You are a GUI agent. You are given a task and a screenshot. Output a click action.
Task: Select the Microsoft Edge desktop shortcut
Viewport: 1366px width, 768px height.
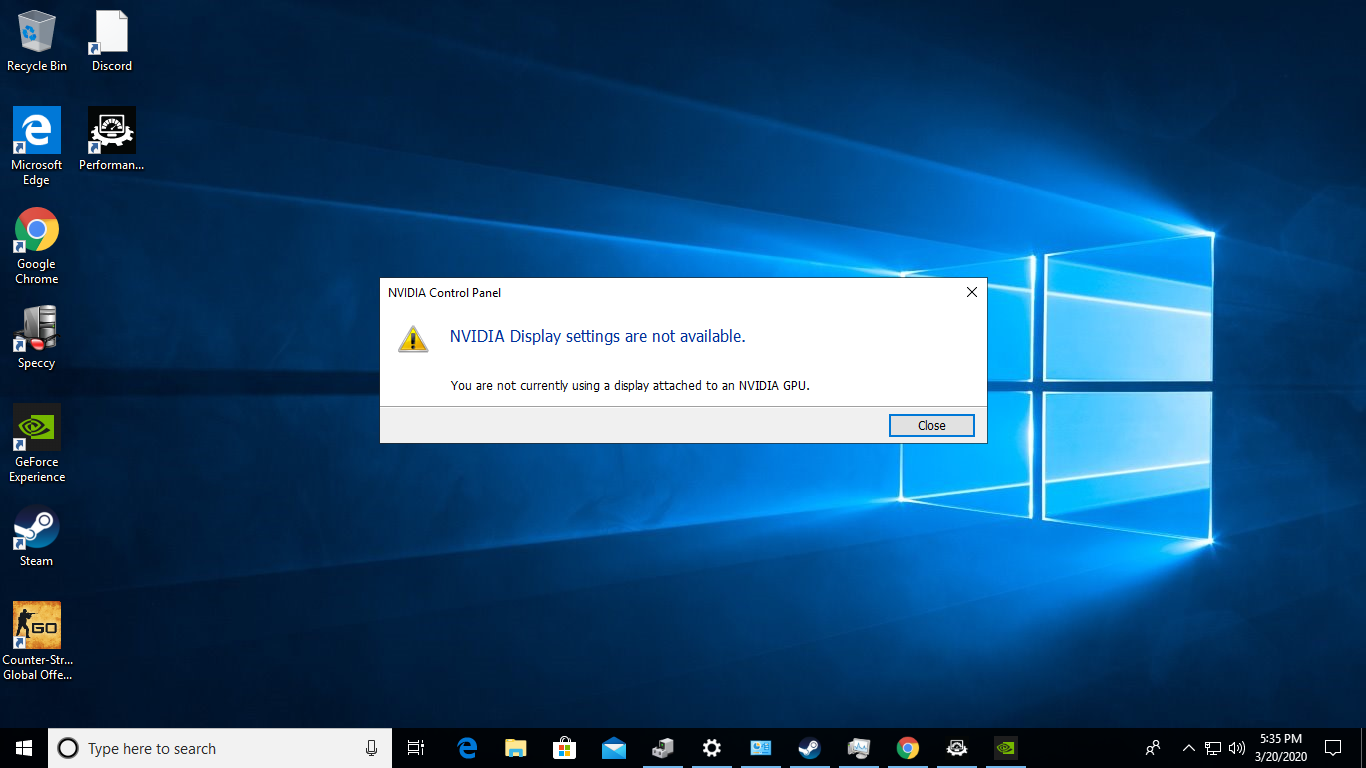(37, 146)
